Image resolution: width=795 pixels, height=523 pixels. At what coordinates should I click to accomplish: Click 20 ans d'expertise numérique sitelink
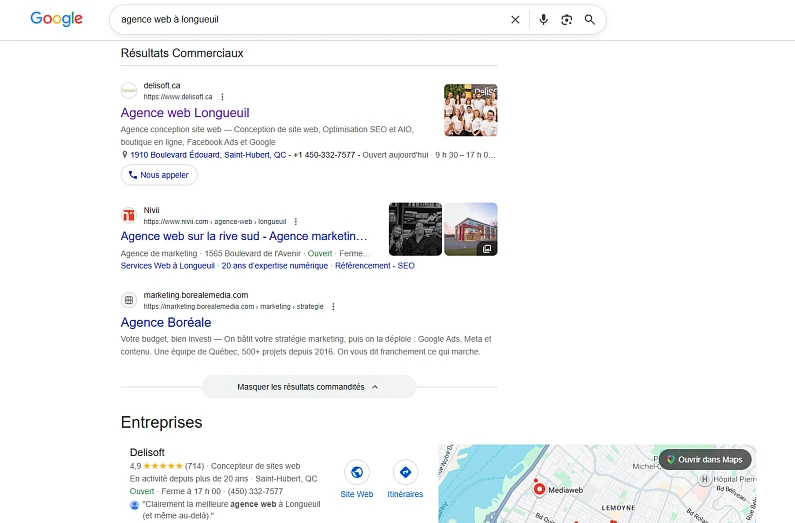pyautogui.click(x=275, y=266)
